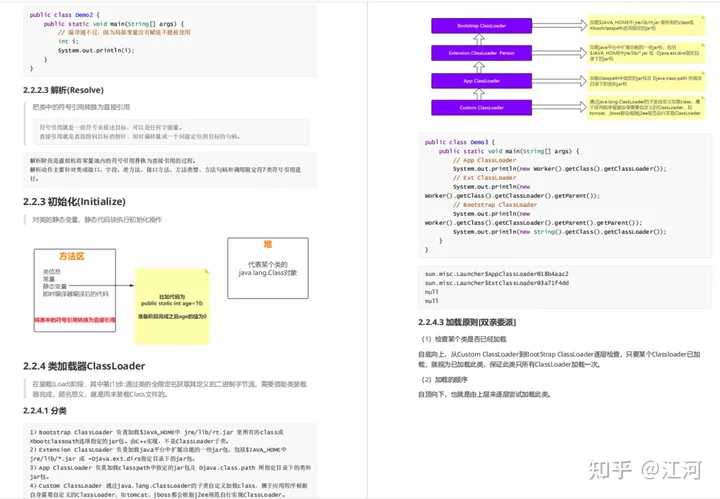Click the paragraph starting "自顶向下"
Viewport: 720px width, 499px height.
pos(484,394)
